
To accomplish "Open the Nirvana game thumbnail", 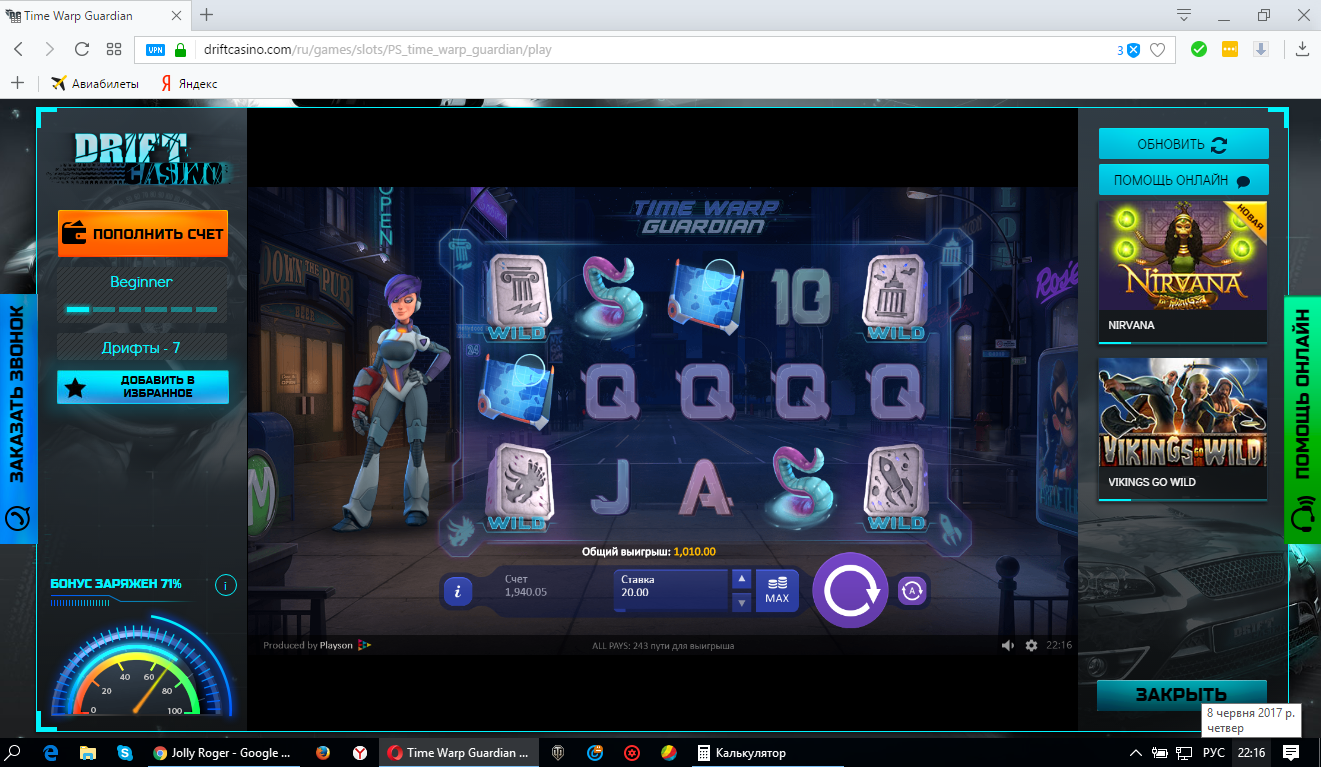I will click(1183, 272).
